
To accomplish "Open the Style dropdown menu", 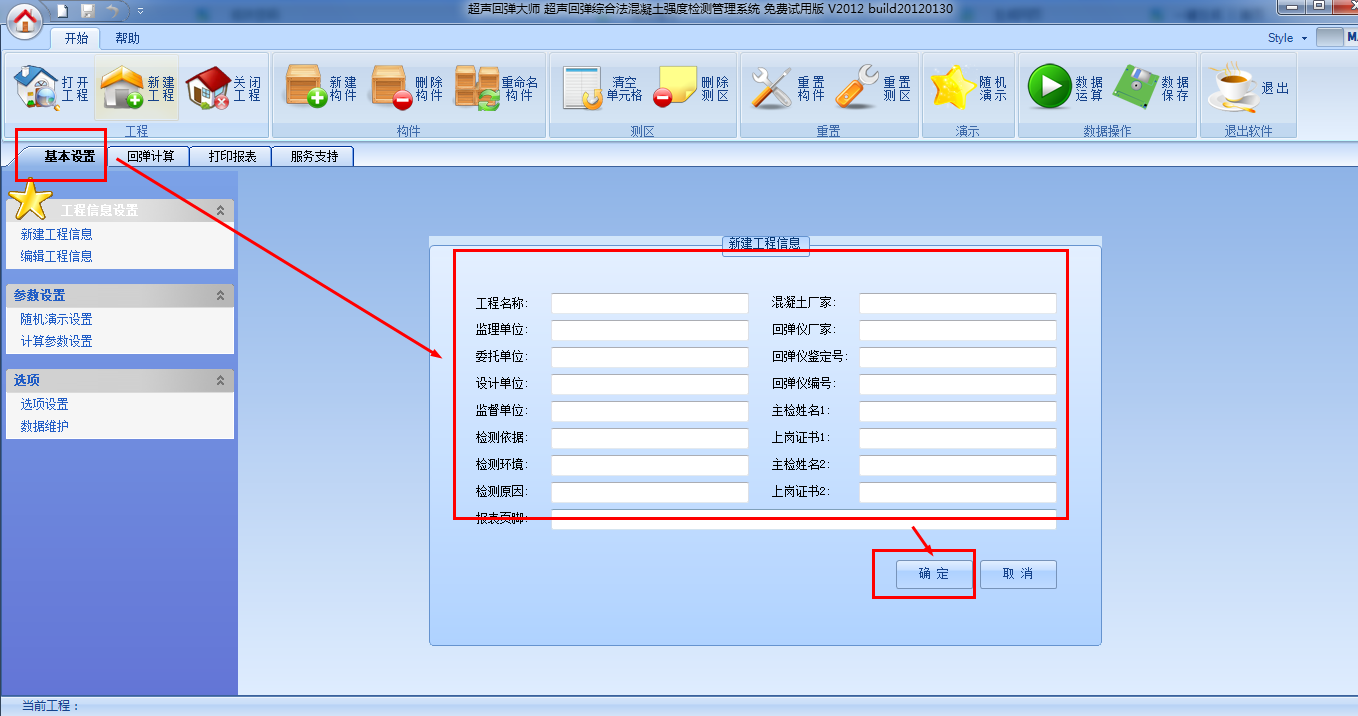I will coord(1286,38).
